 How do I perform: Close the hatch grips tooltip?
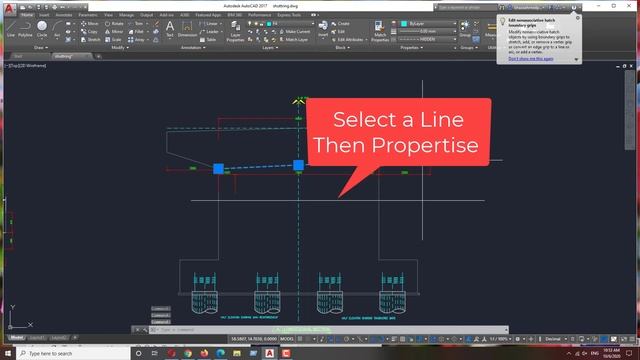click(578, 18)
